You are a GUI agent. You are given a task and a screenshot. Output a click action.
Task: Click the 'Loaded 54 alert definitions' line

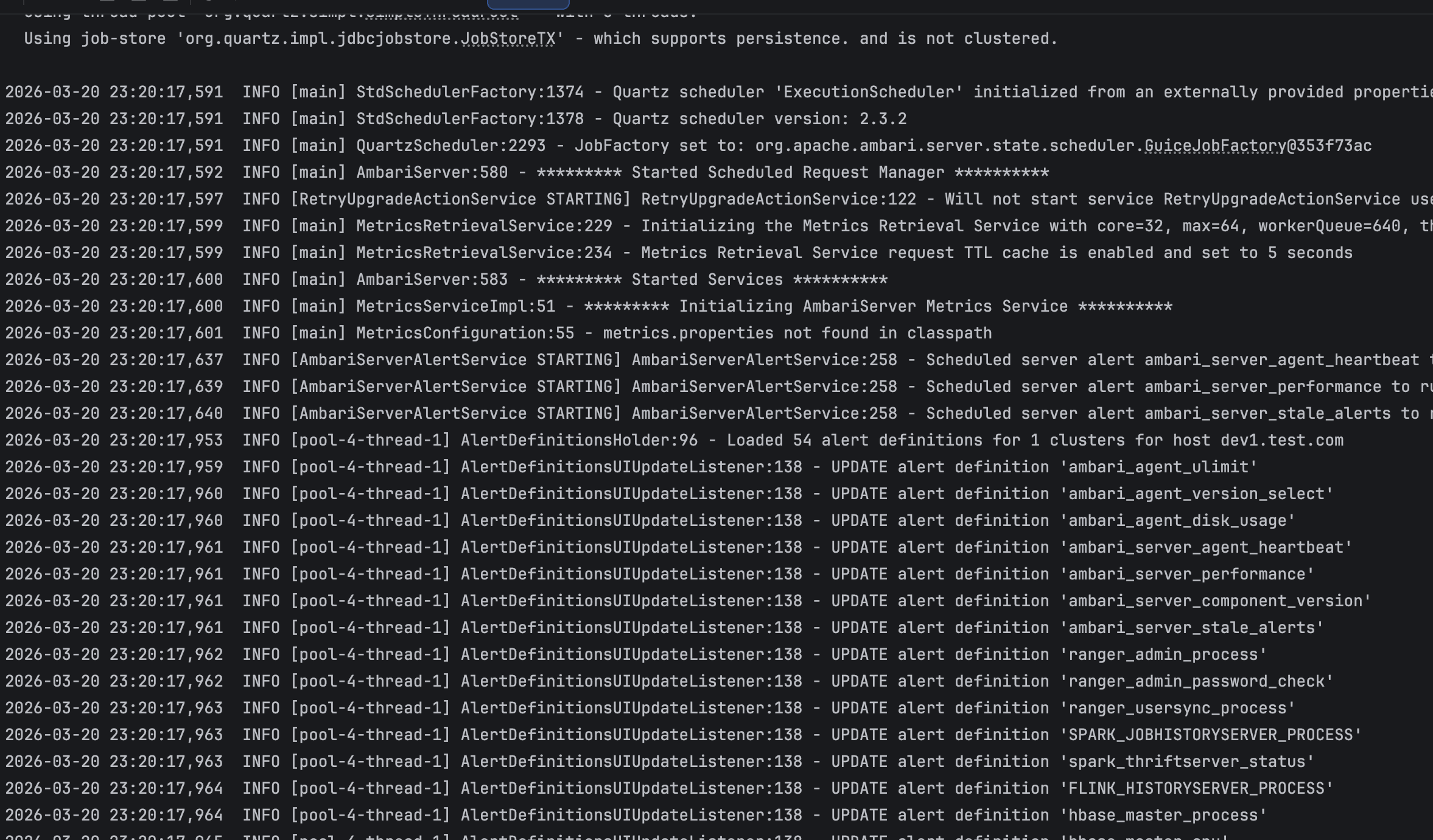[853, 441]
